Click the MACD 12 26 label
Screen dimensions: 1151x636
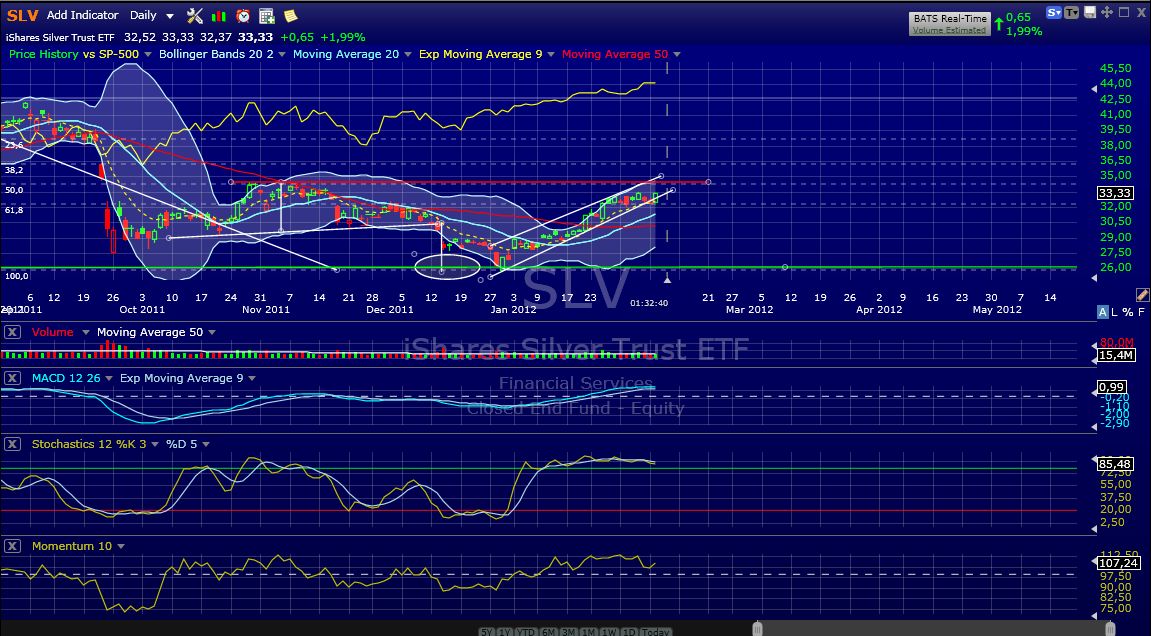[x=66, y=378]
